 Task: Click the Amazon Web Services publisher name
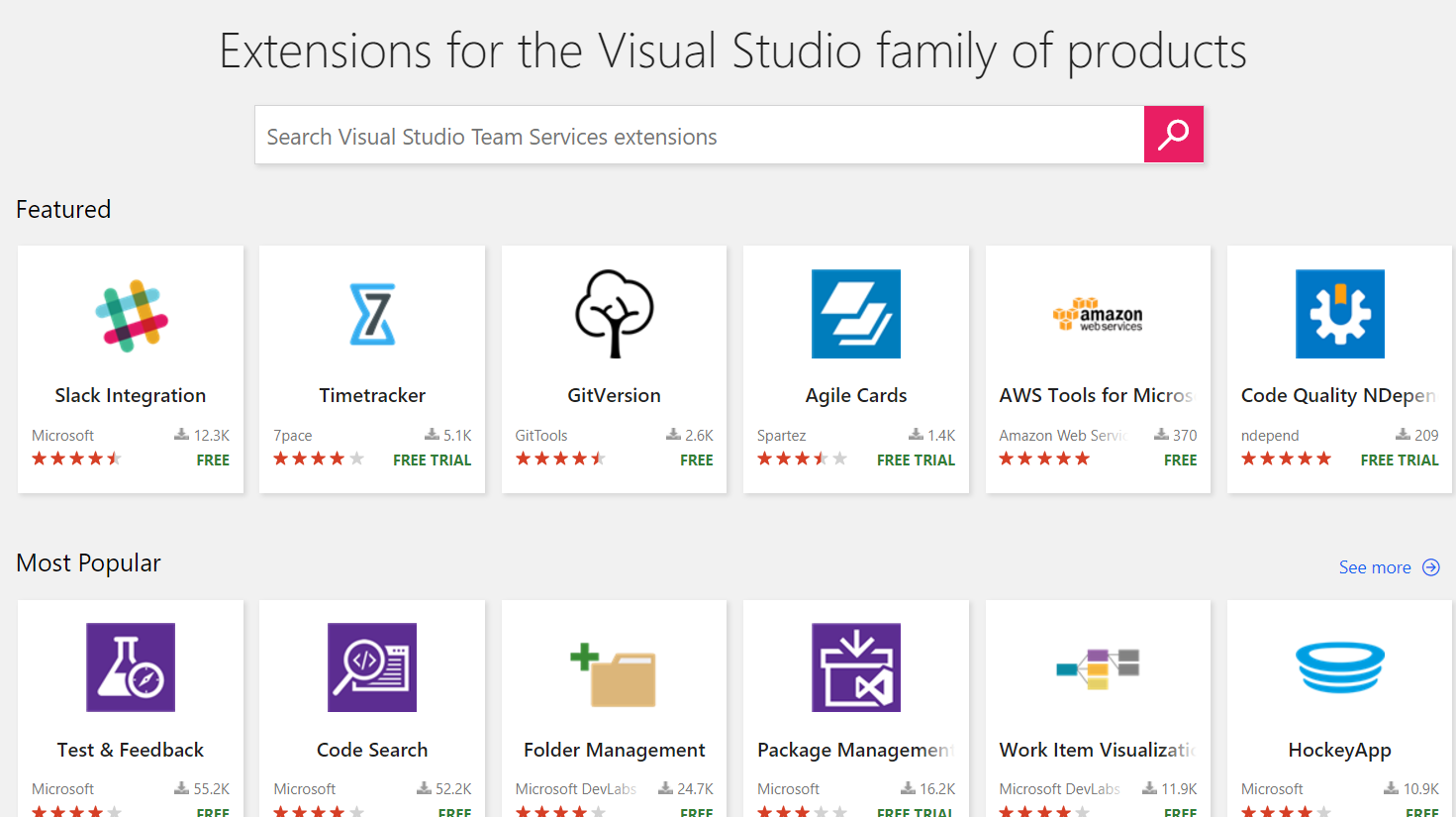tap(1064, 436)
